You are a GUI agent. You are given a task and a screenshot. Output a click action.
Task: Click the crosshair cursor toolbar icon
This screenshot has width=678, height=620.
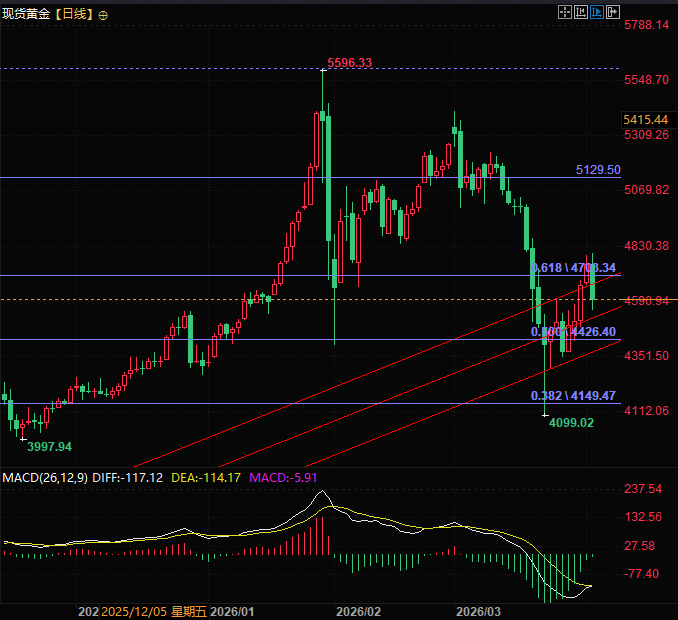tap(565, 12)
